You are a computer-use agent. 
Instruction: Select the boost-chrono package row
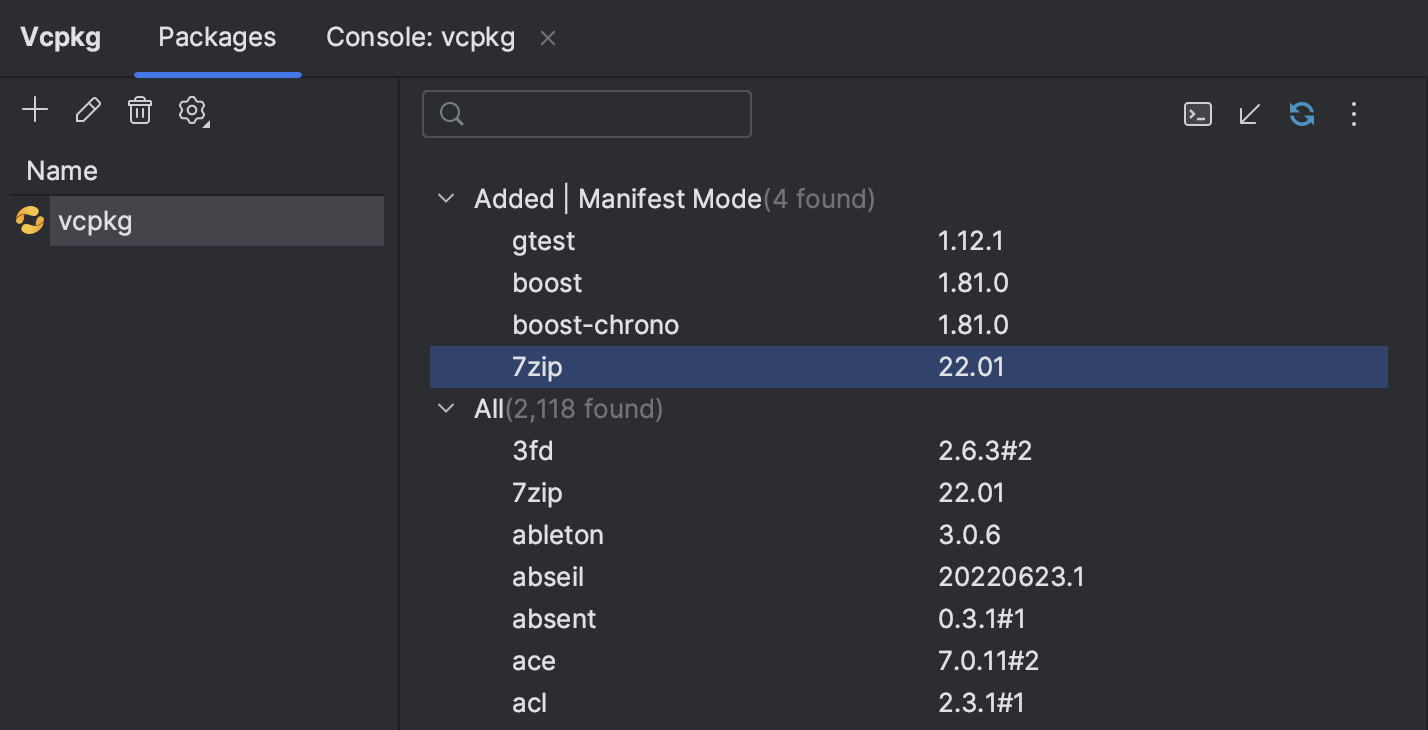[909, 325]
